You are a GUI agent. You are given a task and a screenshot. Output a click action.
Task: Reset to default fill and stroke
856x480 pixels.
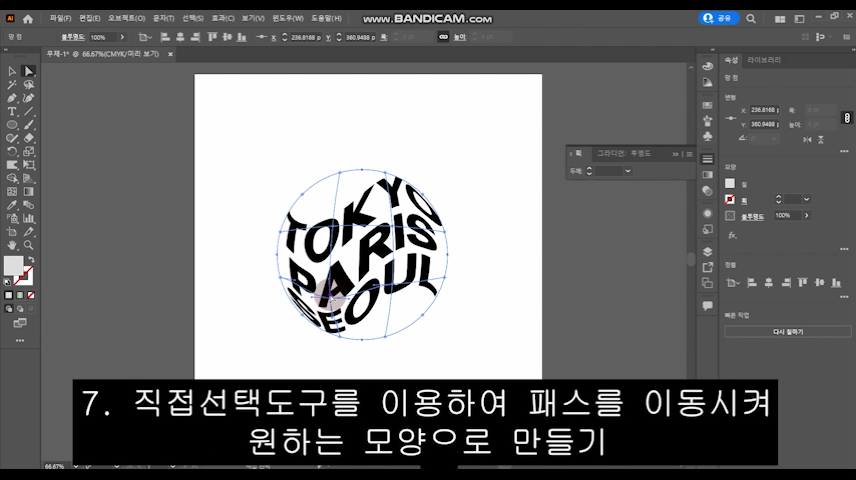click(x=7, y=282)
